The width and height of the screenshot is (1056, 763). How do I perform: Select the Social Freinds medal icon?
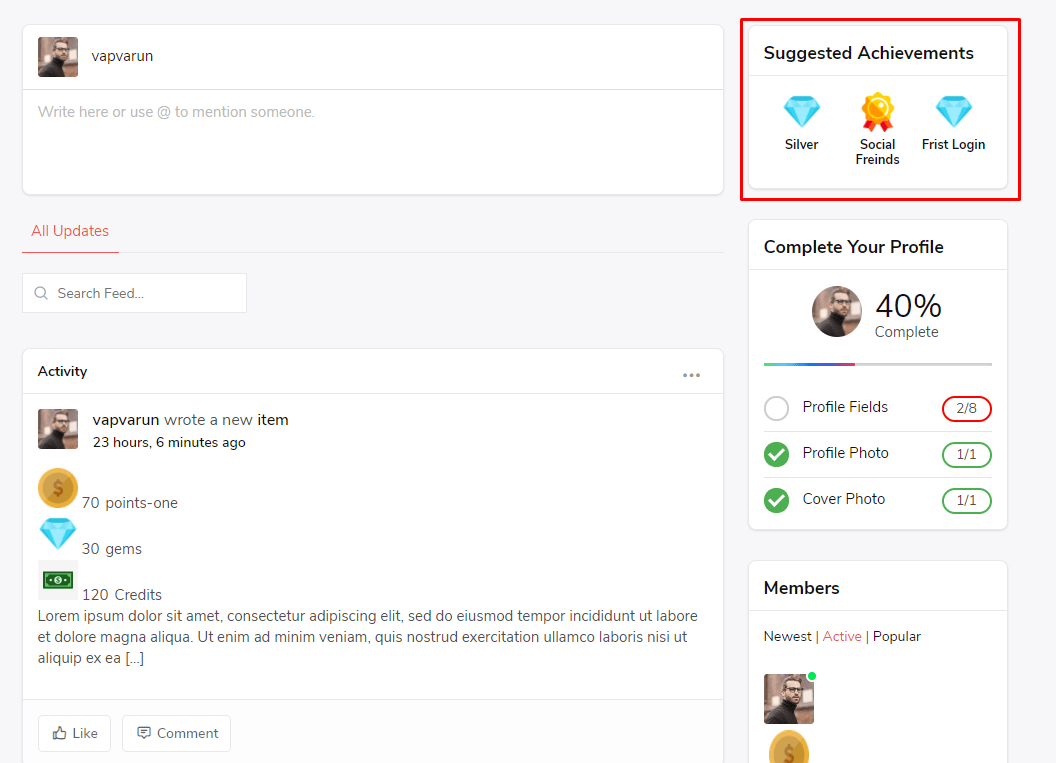[877, 112]
